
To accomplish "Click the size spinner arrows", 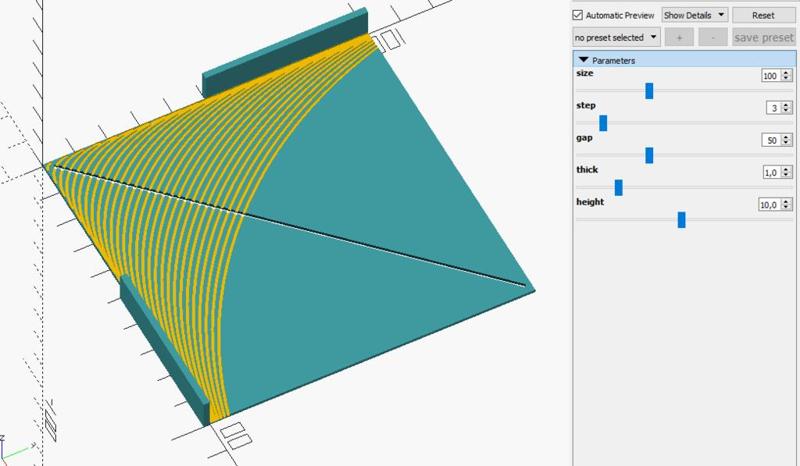I will click(x=786, y=76).
